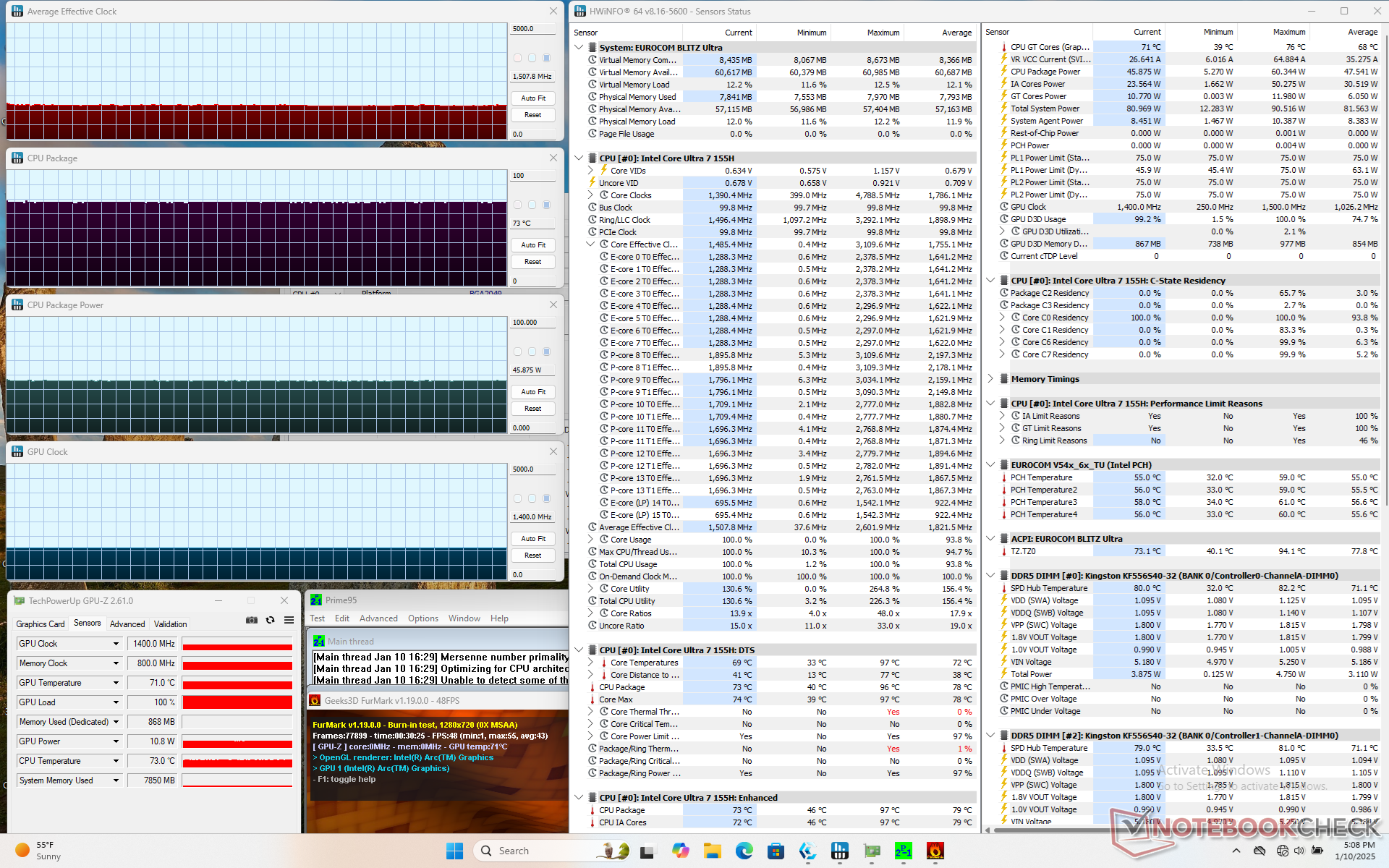Open the GPU Clock sensor dropdown in GPU-Z
Image resolution: width=1389 pixels, height=868 pixels.
116,644
